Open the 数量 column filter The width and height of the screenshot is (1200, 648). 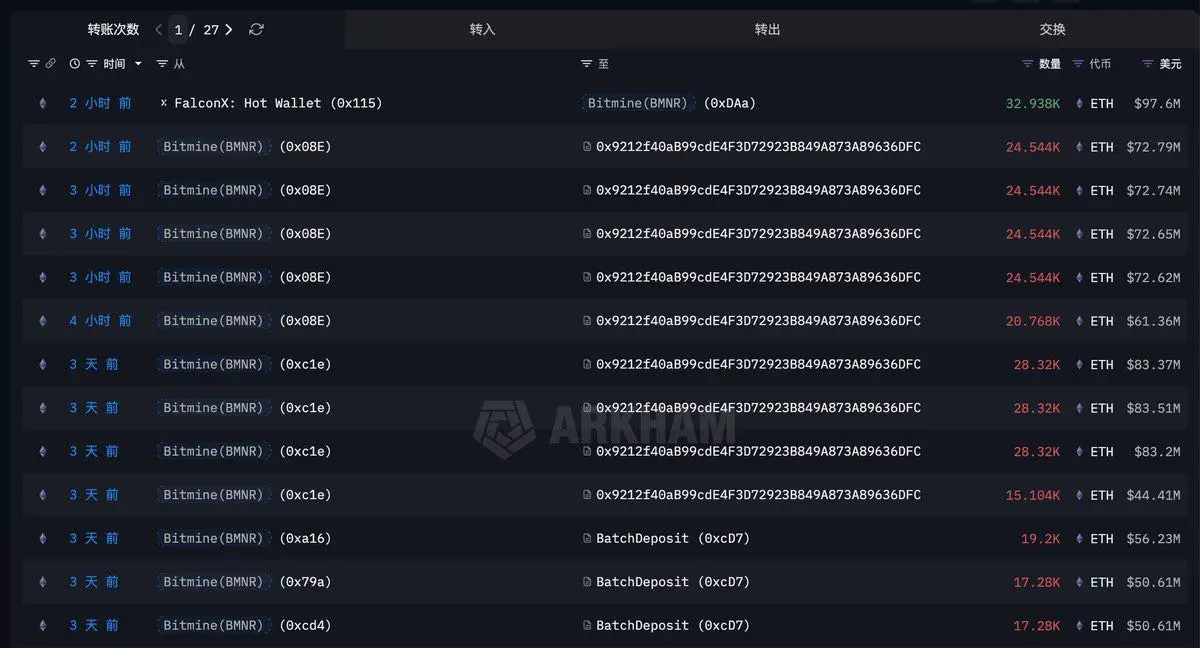pos(1027,64)
